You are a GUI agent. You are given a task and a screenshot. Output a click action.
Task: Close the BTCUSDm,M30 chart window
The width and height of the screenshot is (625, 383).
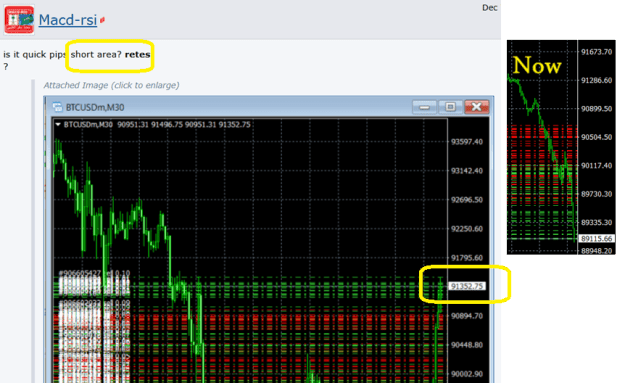point(476,107)
